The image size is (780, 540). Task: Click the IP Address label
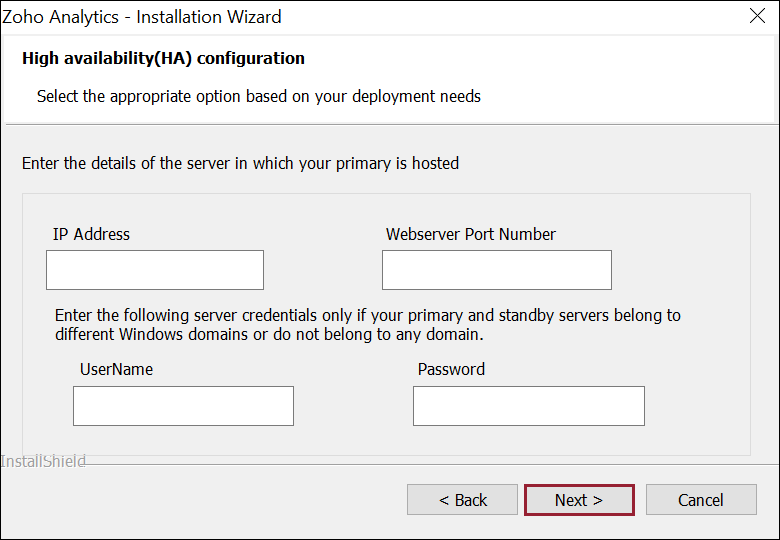pos(91,234)
